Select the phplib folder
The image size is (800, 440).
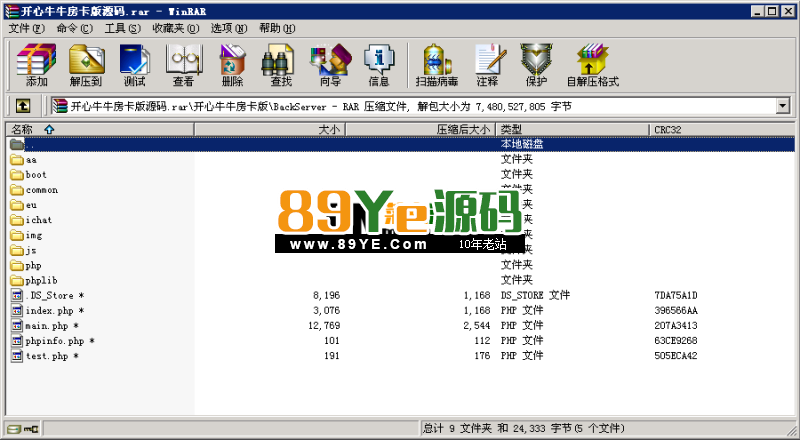[x=34, y=280]
